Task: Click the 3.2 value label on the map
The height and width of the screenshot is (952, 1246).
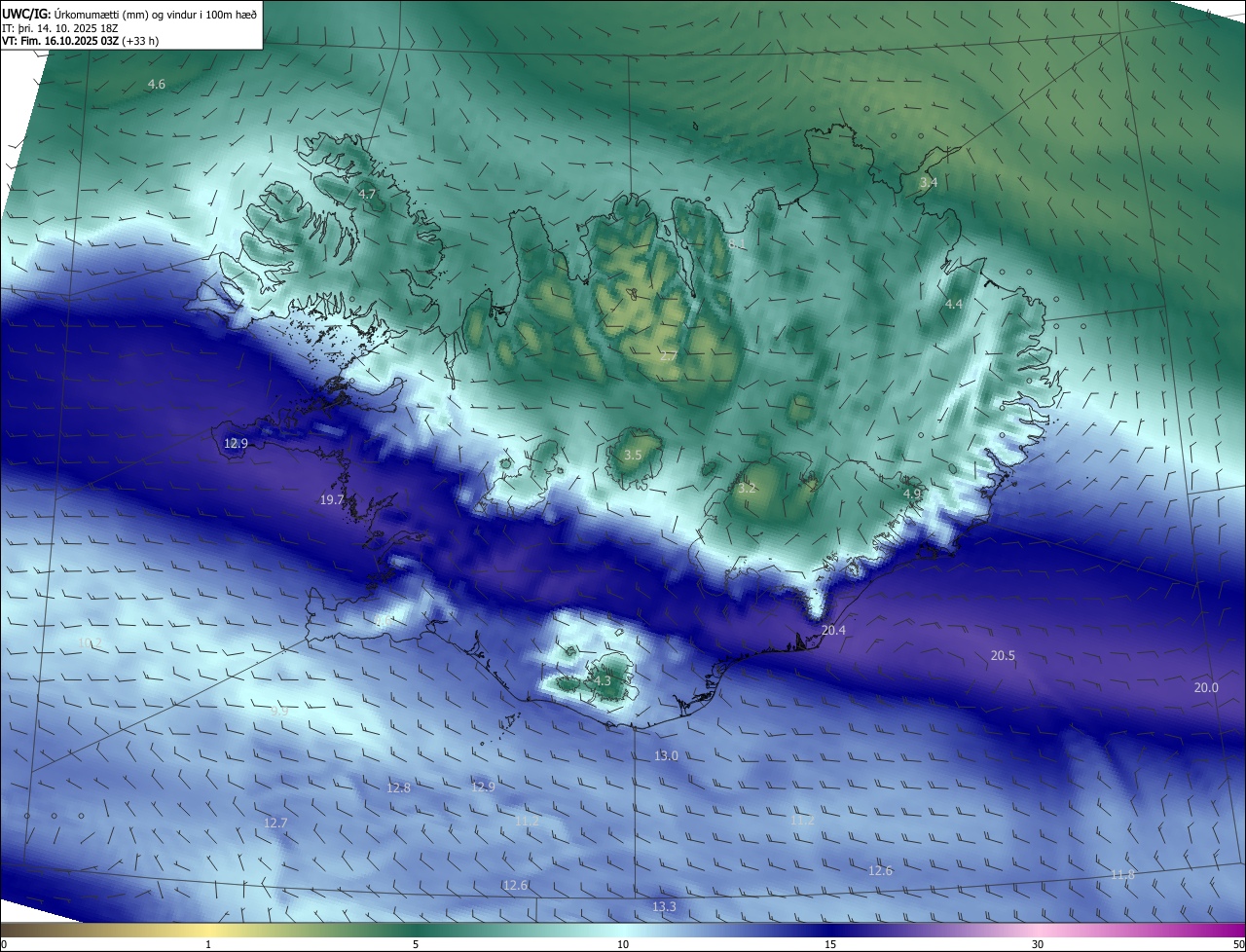Action: click(x=747, y=489)
